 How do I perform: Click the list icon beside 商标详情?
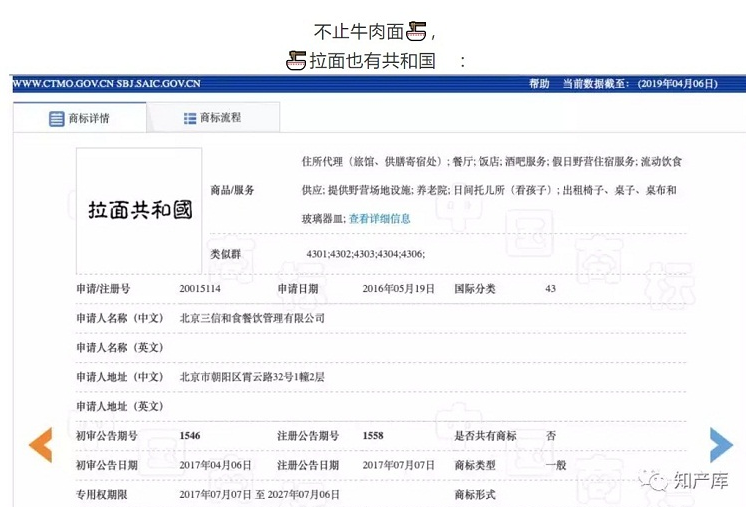57,119
